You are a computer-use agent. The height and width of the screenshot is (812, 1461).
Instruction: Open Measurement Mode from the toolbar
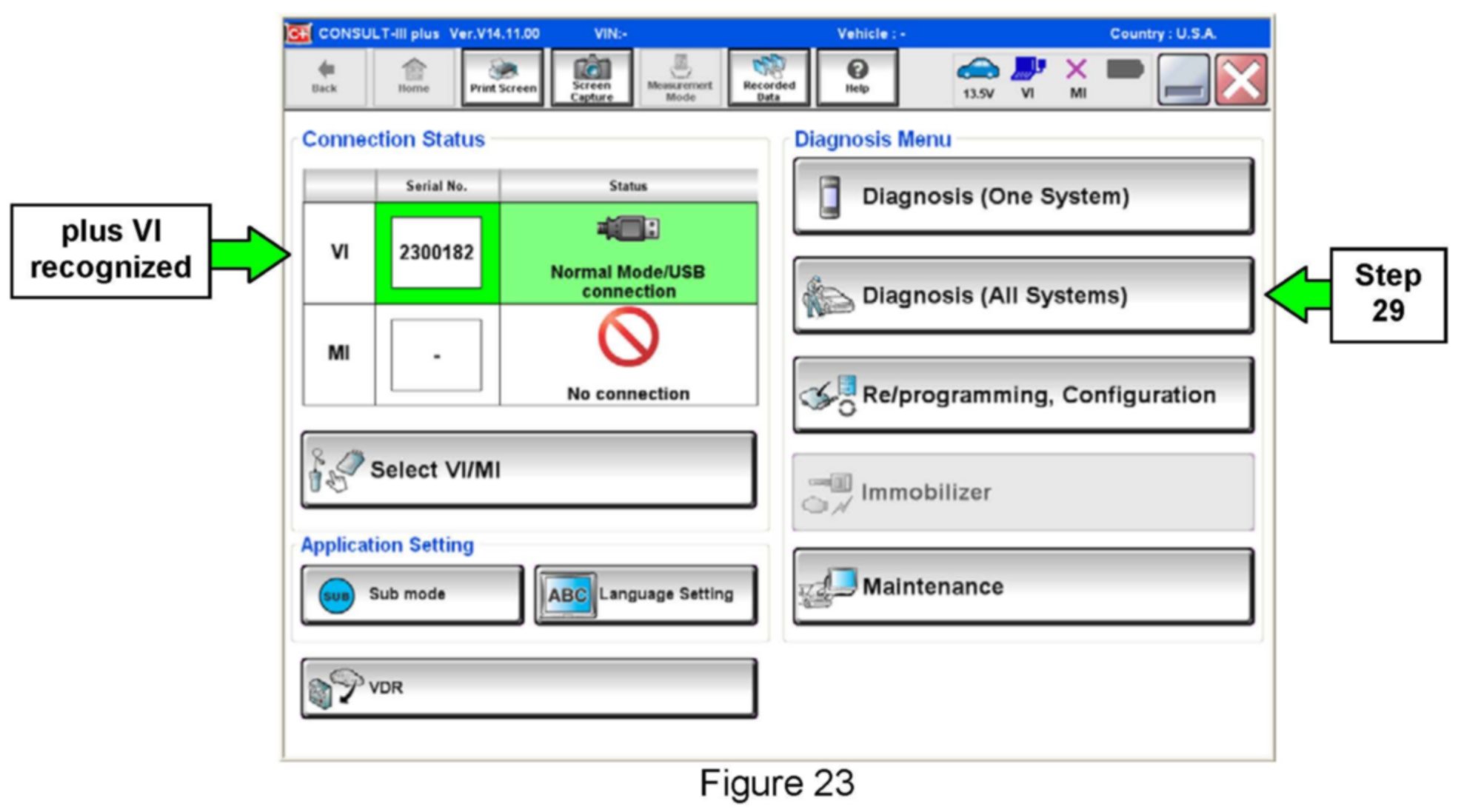coord(680,77)
